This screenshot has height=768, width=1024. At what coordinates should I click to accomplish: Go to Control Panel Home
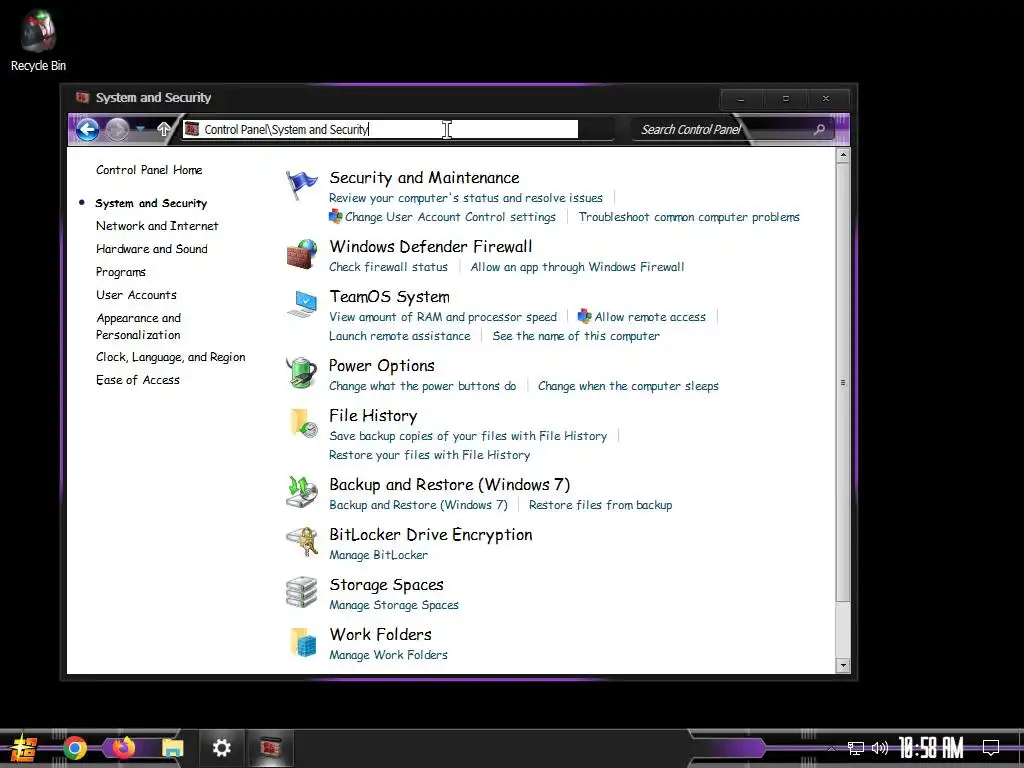tap(149, 170)
